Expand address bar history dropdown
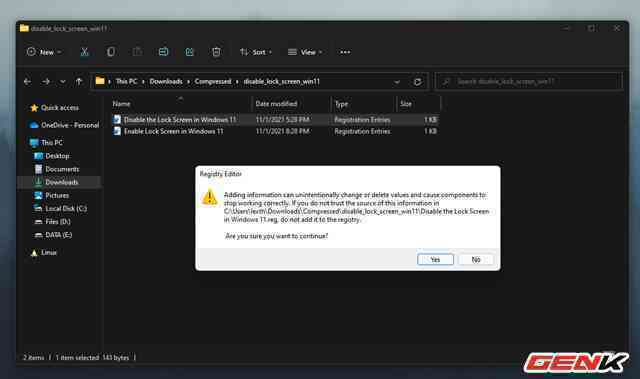Image resolution: width=640 pixels, height=379 pixels. click(x=397, y=82)
